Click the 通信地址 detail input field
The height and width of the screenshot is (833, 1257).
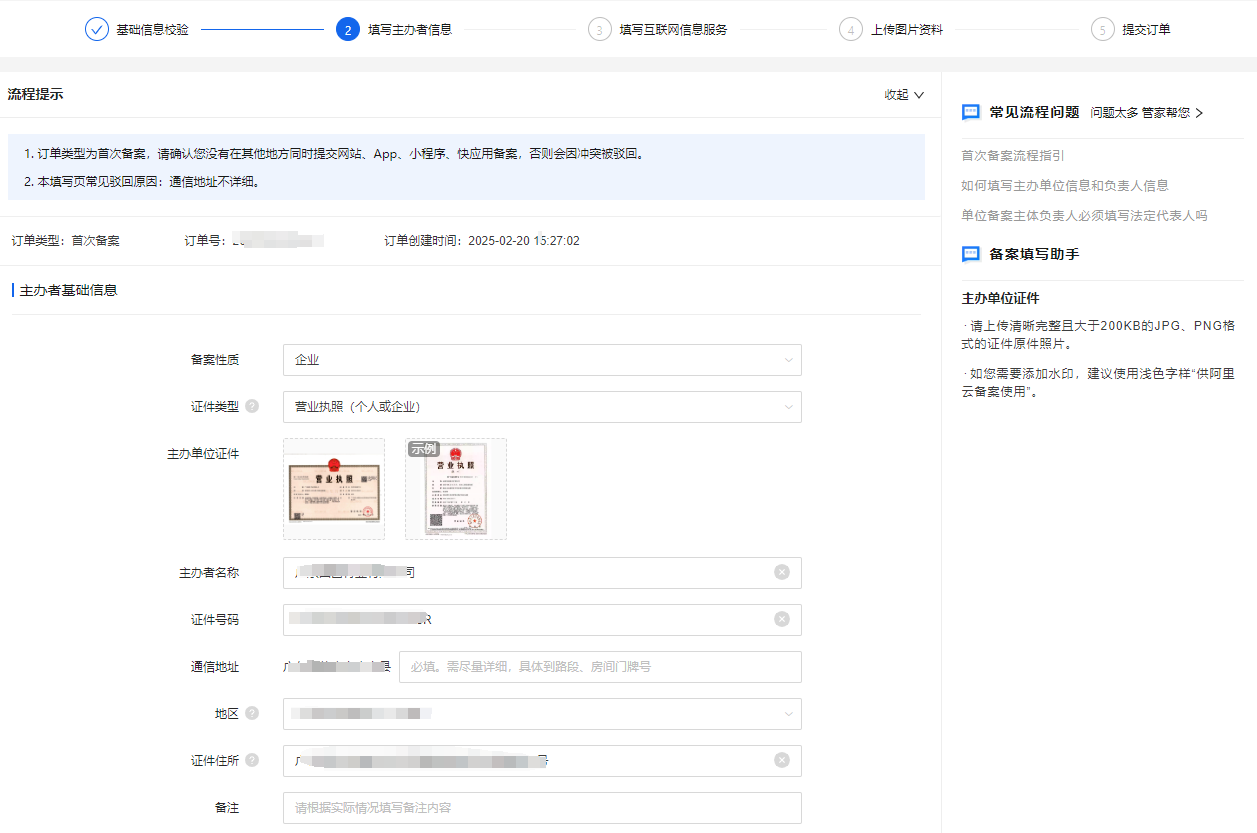(x=600, y=666)
